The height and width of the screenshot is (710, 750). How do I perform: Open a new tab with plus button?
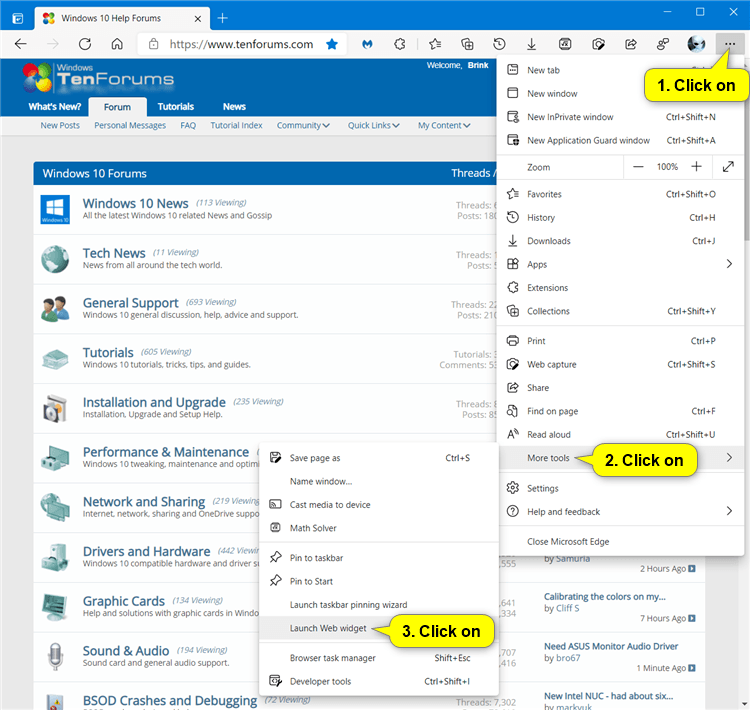[x=222, y=18]
